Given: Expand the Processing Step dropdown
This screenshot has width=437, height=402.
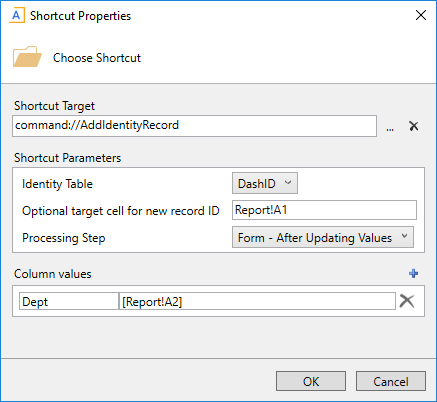Looking at the screenshot, I should (x=323, y=237).
